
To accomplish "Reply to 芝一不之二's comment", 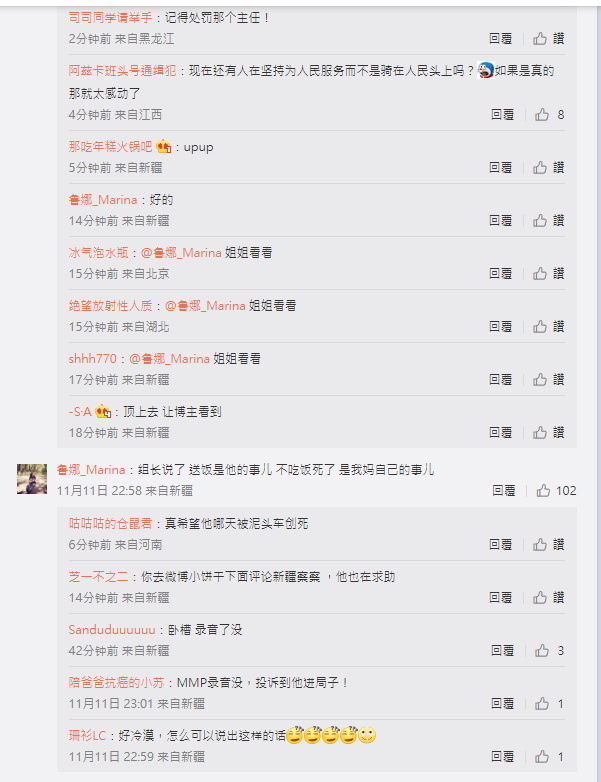I will click(500, 597).
